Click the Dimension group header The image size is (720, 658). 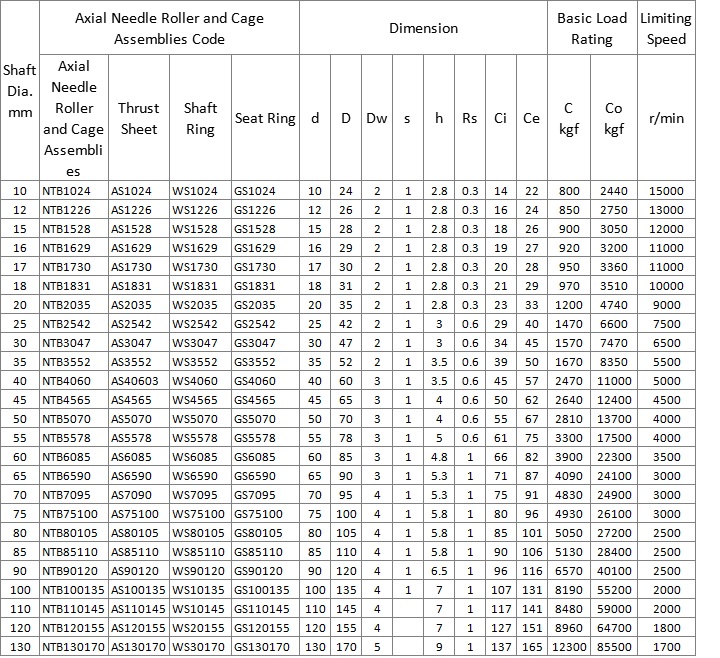(423, 28)
